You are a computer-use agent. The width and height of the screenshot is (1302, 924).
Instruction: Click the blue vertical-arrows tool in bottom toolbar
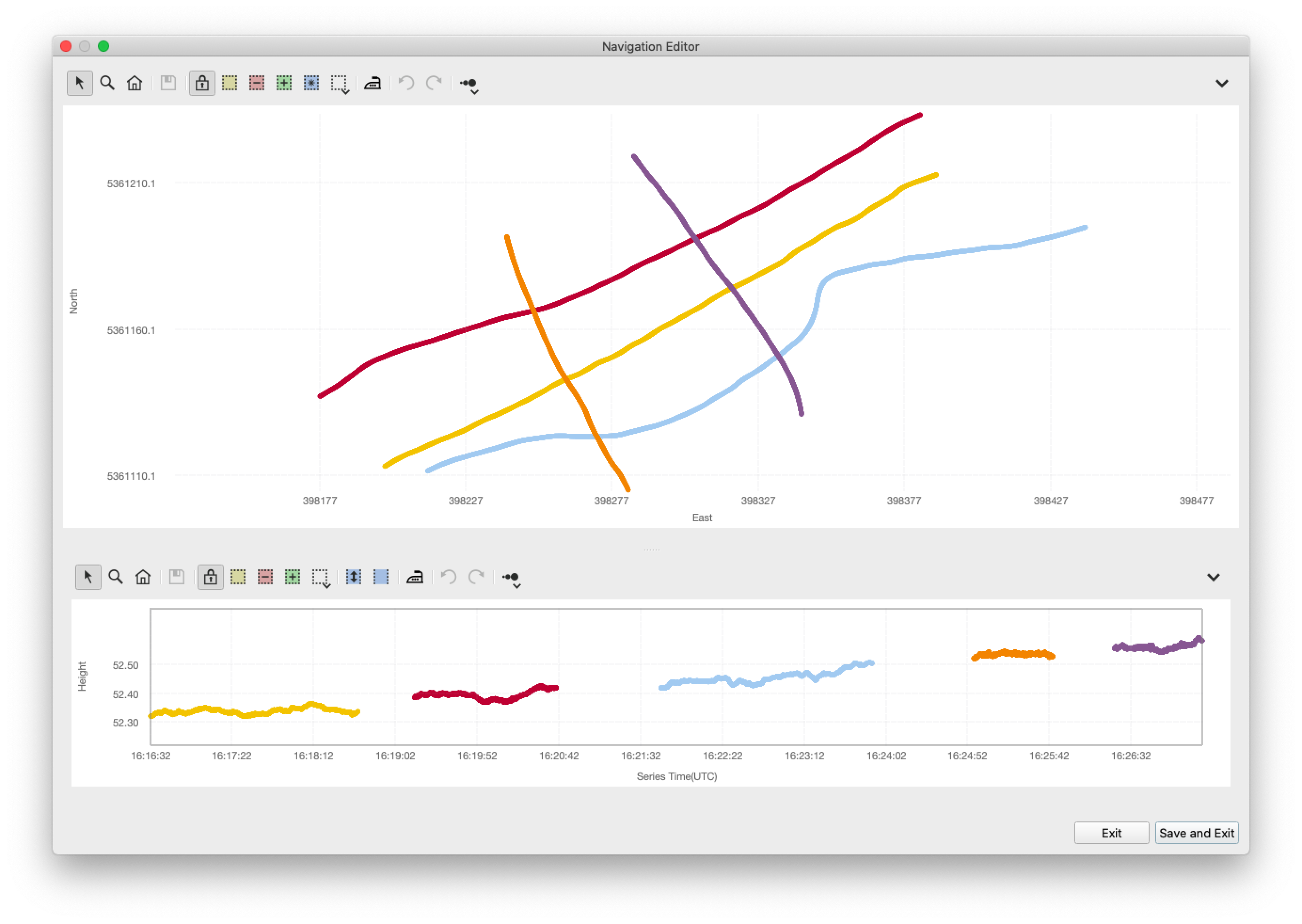pos(353,577)
